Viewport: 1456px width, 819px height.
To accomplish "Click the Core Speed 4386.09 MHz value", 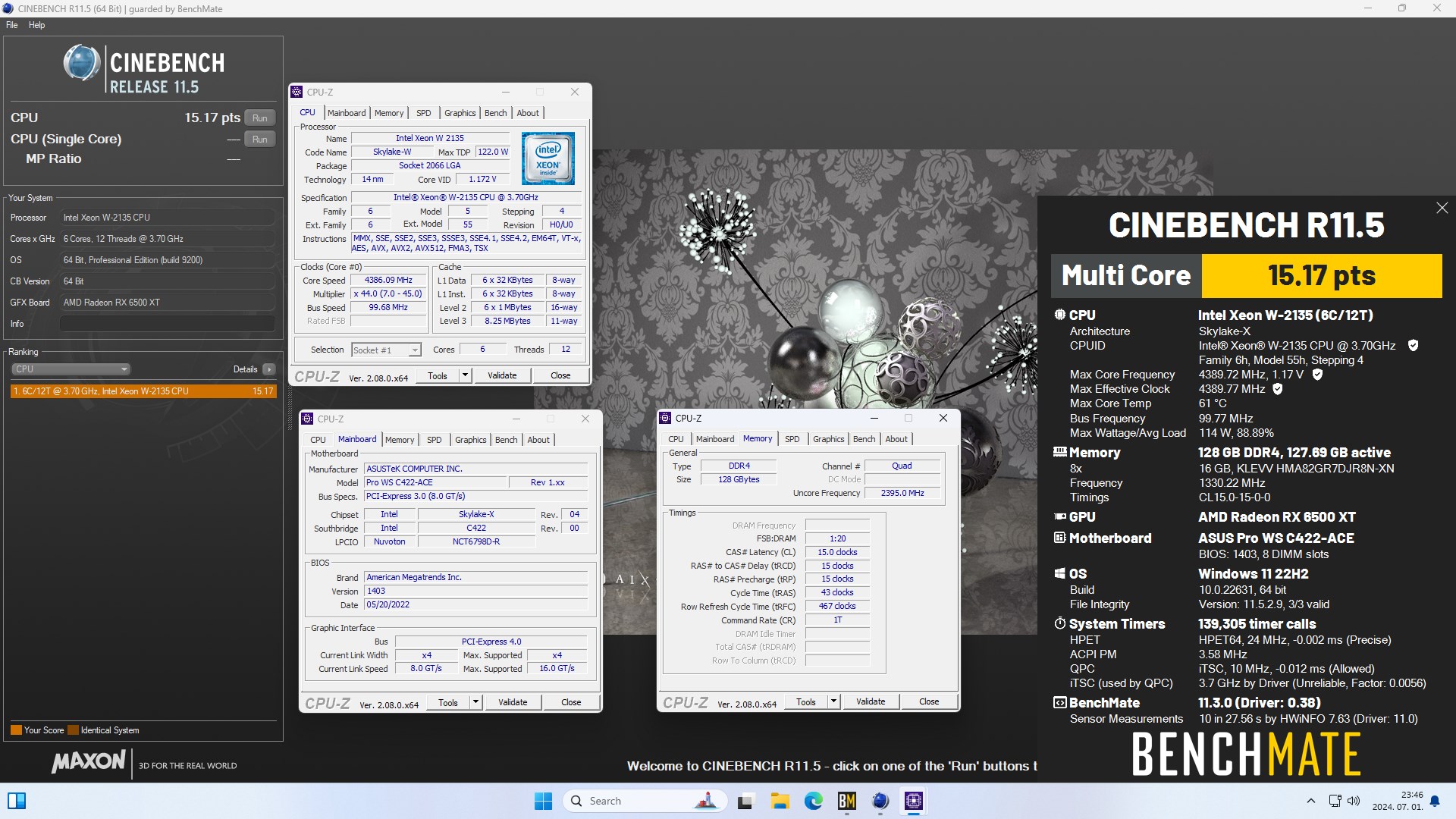I will (x=388, y=280).
